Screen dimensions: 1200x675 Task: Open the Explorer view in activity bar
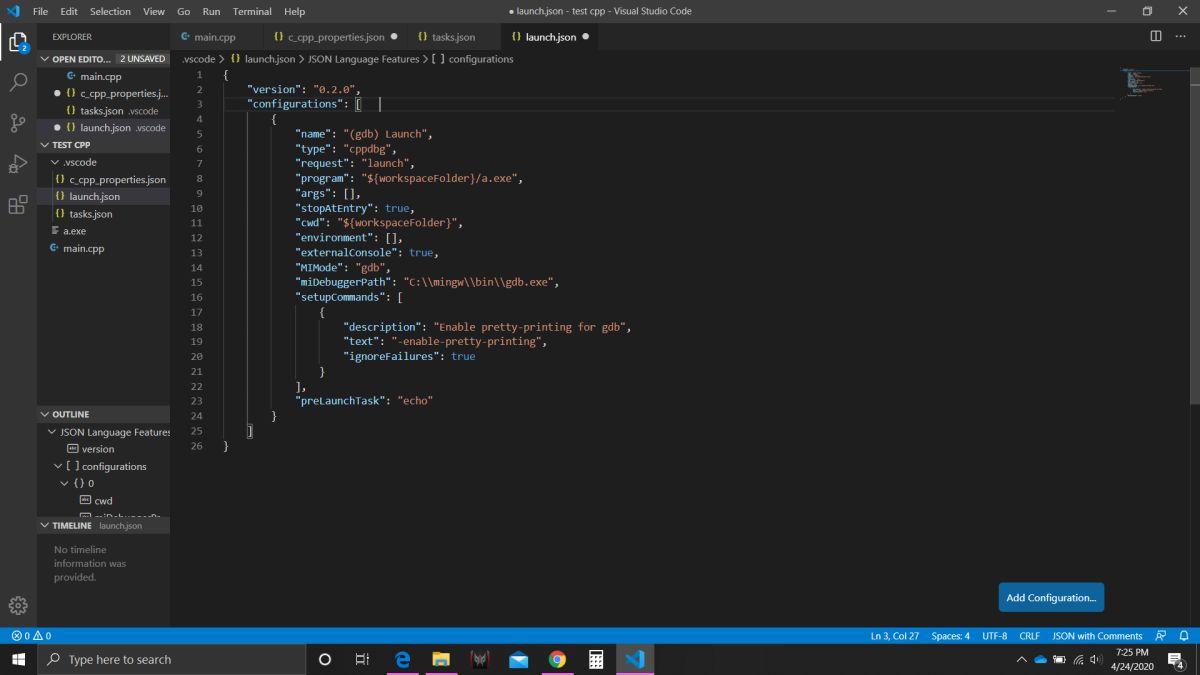pos(18,42)
